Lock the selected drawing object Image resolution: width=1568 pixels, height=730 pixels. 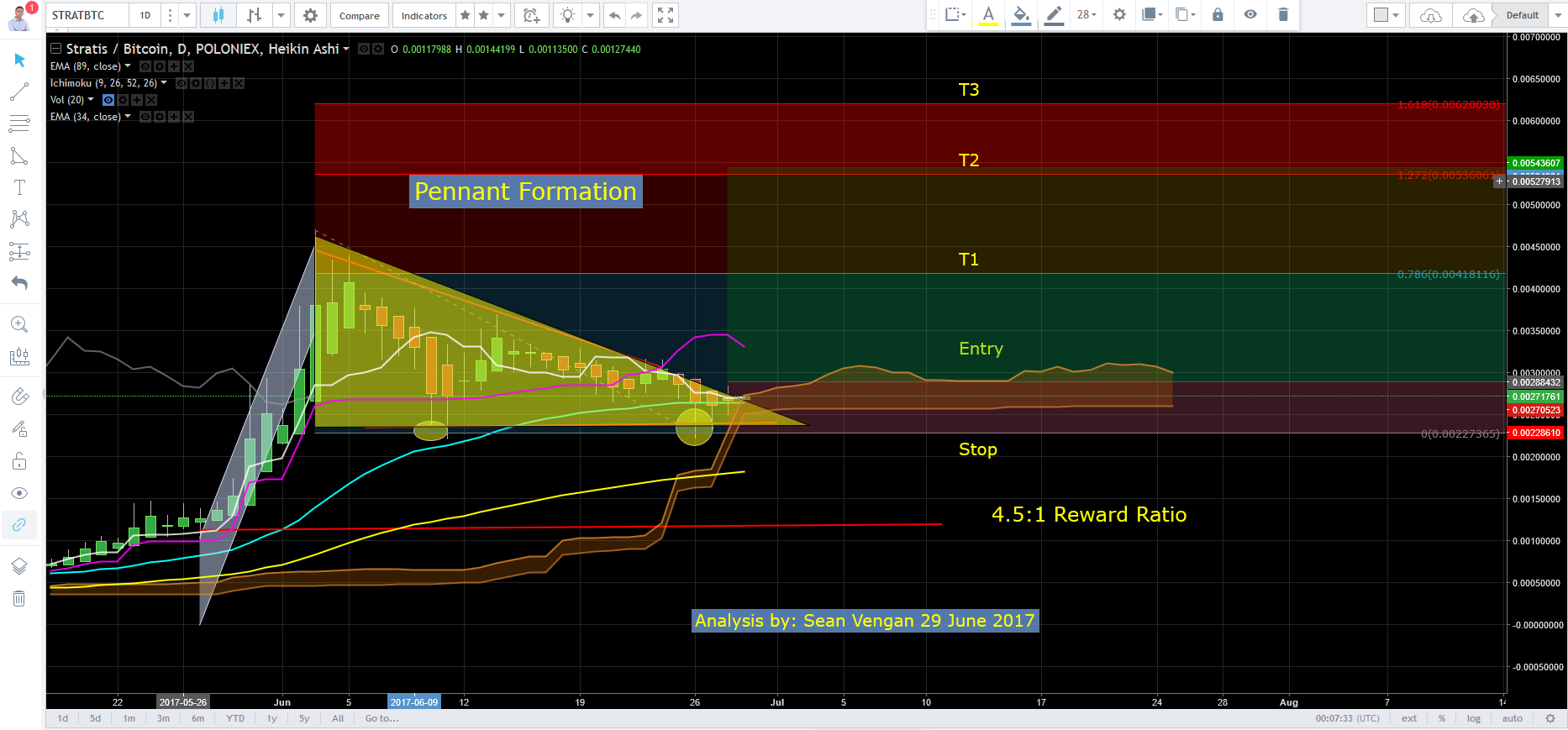click(x=1218, y=14)
